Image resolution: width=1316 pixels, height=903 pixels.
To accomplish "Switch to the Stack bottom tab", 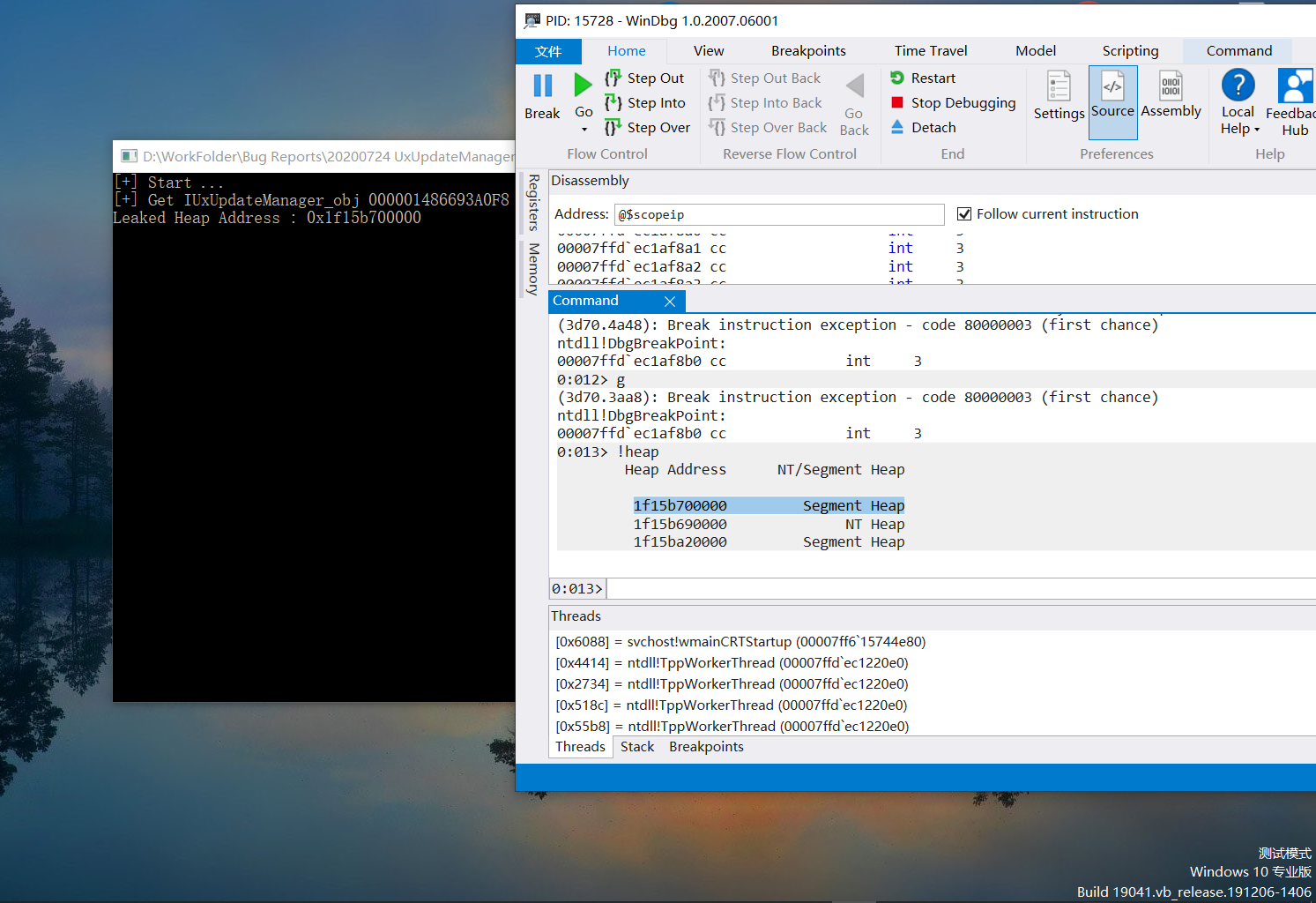I will pos(636,747).
